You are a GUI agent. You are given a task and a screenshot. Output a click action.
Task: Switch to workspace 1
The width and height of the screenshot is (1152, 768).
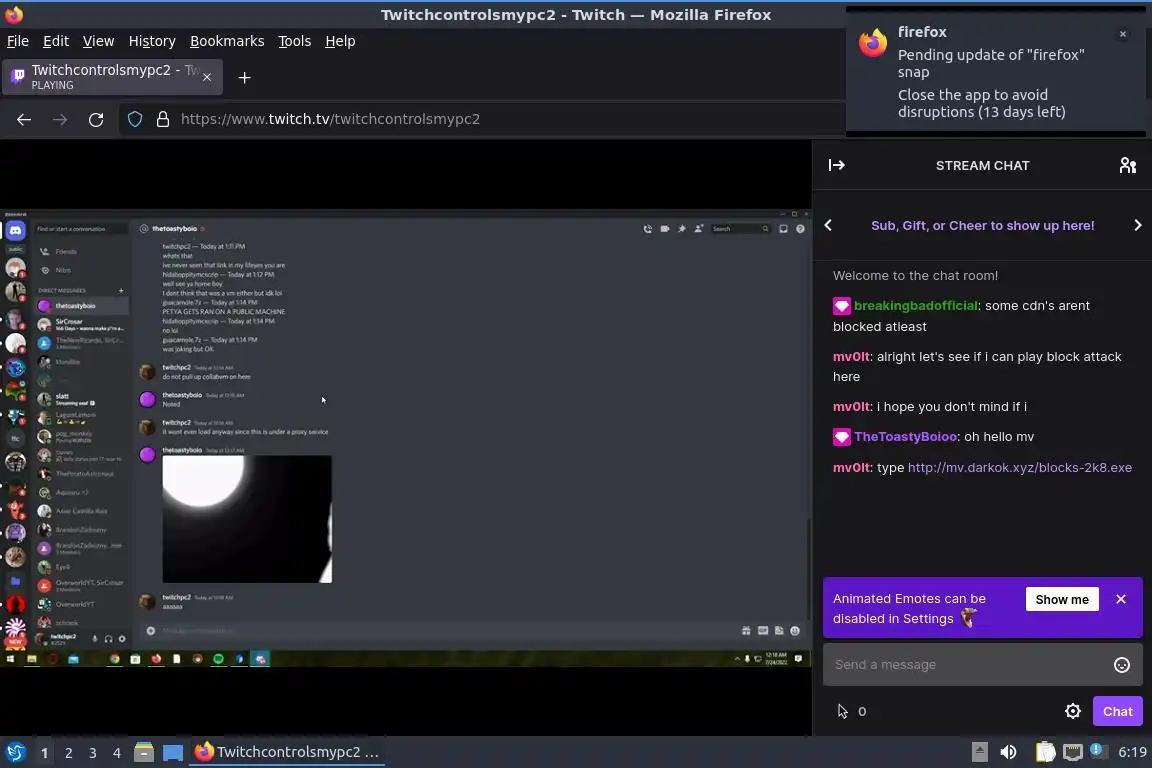coord(45,753)
